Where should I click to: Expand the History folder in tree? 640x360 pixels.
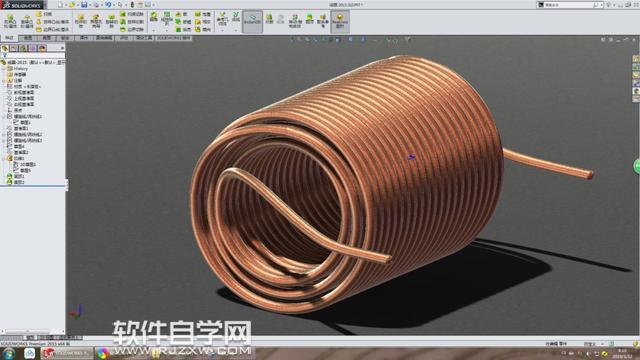tap(4, 69)
